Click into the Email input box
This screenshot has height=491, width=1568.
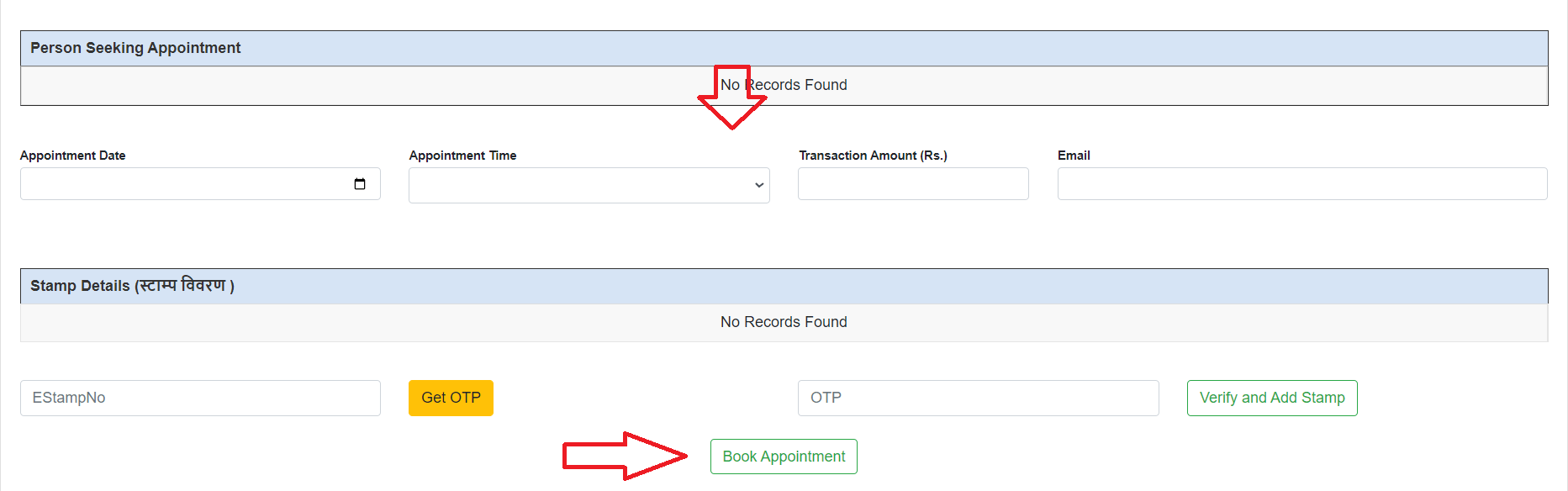(1301, 184)
